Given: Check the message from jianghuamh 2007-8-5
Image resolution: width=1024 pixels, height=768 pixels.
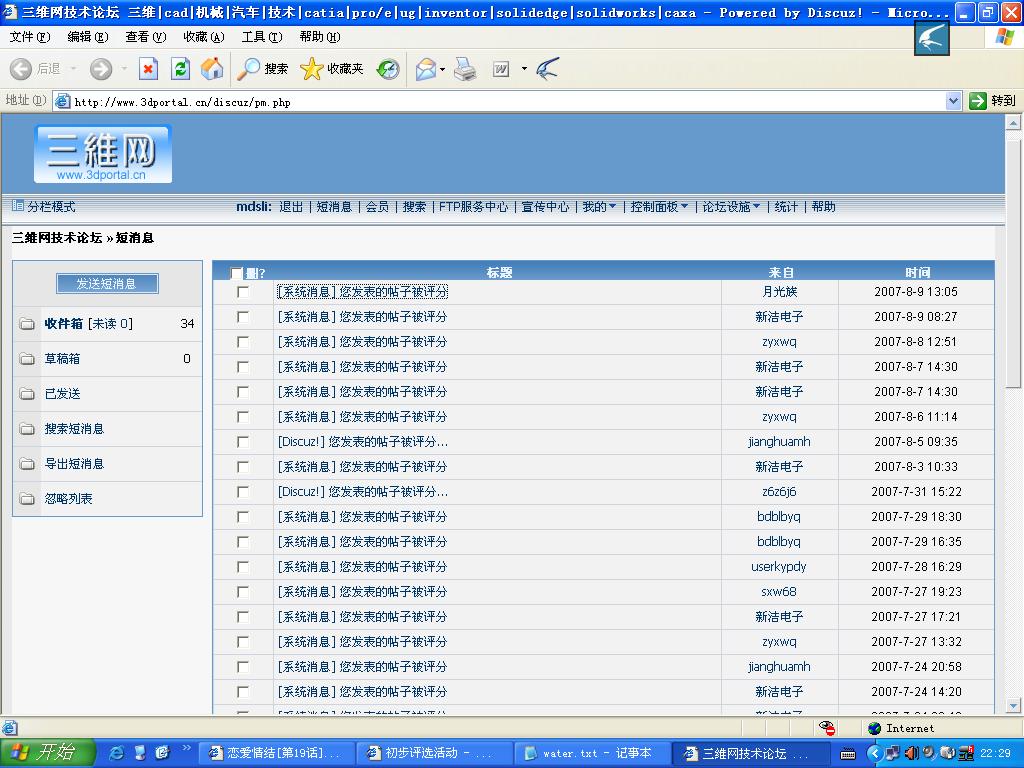Looking at the screenshot, I should pos(243,441).
